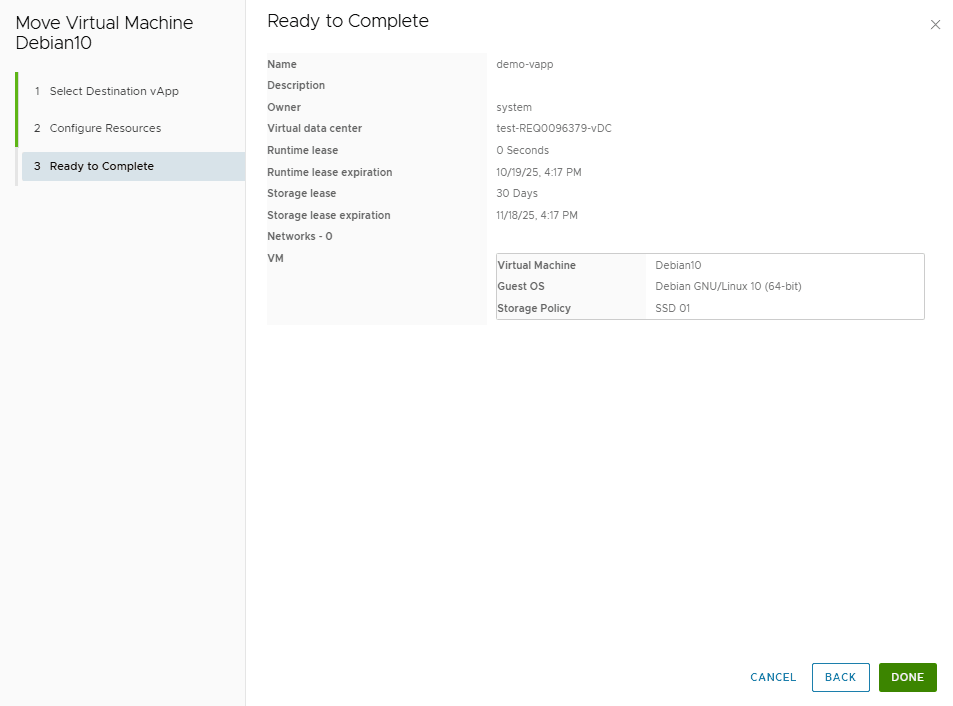Select step 3 Ready to Complete

[x=133, y=166]
